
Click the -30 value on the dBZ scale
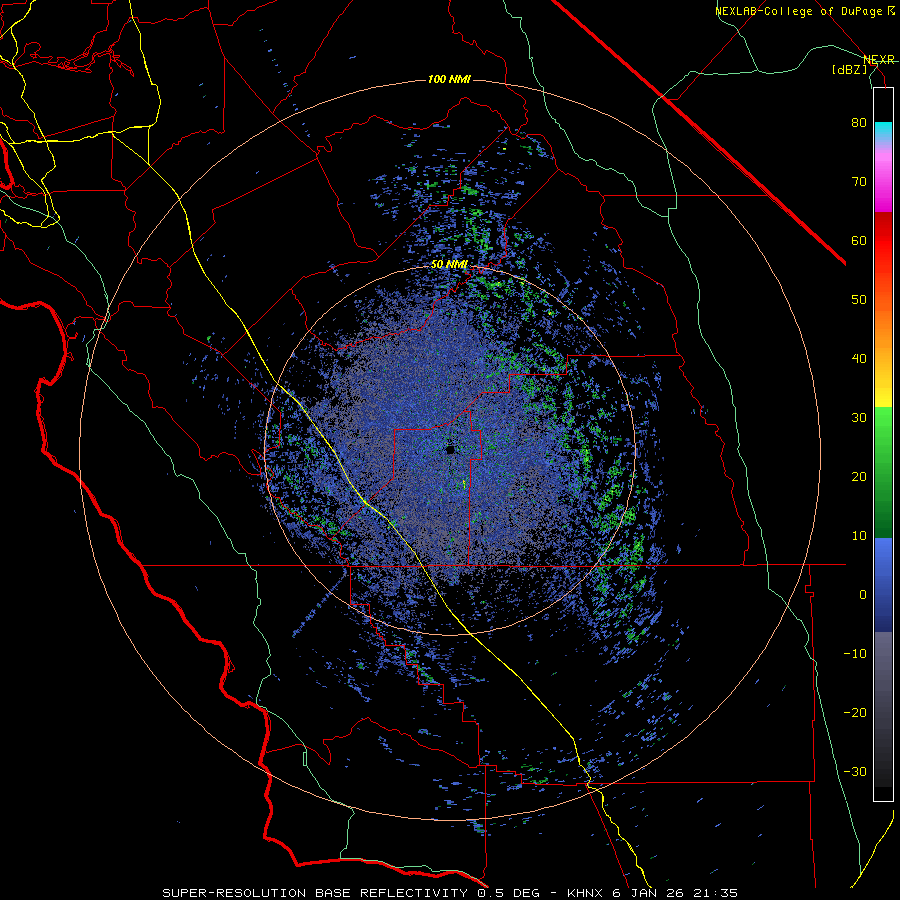[x=855, y=772]
